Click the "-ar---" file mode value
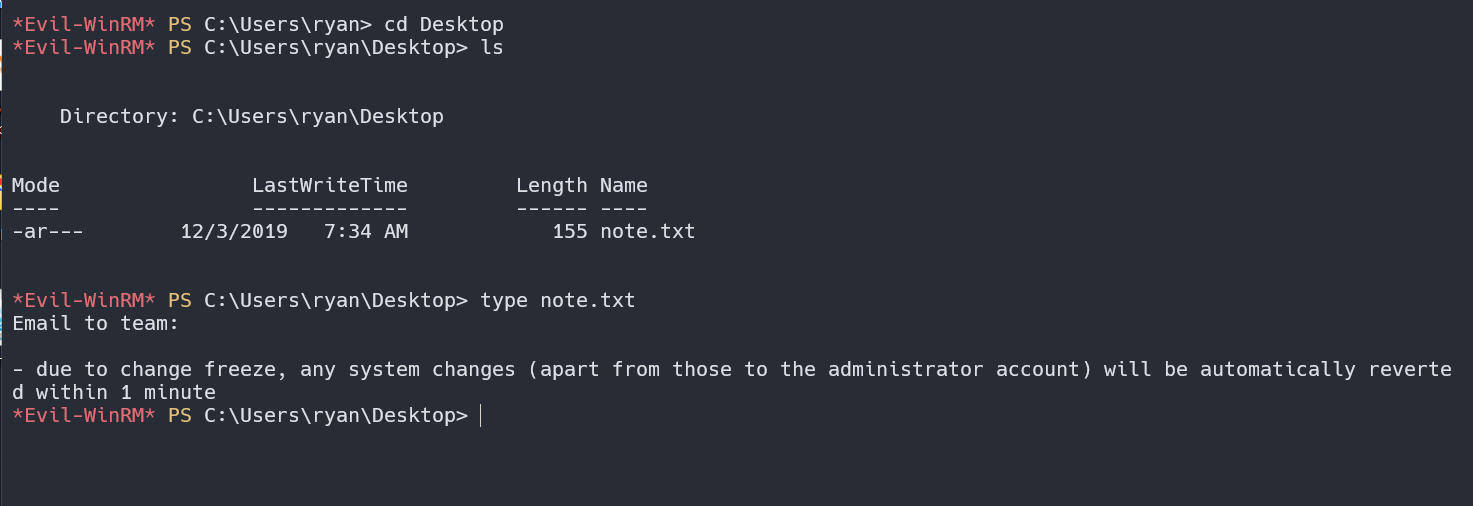The height and width of the screenshot is (506, 1473). [x=48, y=232]
